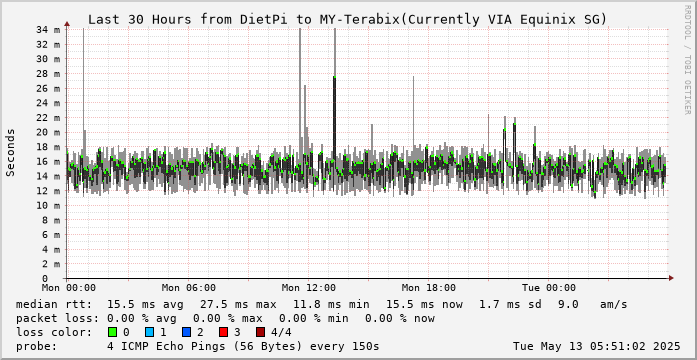Click the packet loss 0.00 % avg value
The height and width of the screenshot is (360, 697).
click(142, 318)
